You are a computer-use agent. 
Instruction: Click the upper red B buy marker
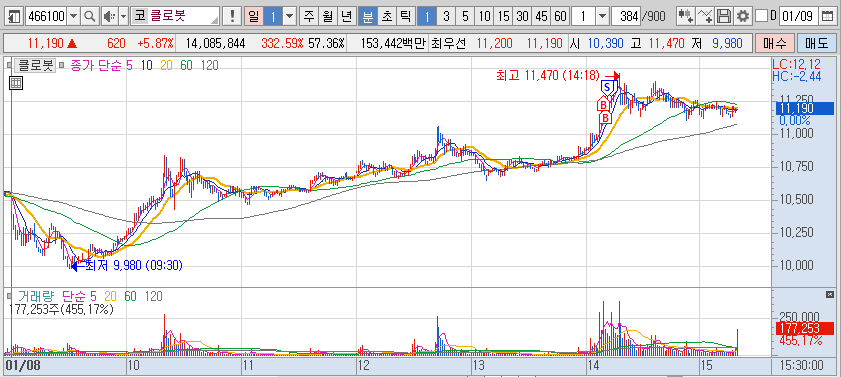tap(603, 104)
